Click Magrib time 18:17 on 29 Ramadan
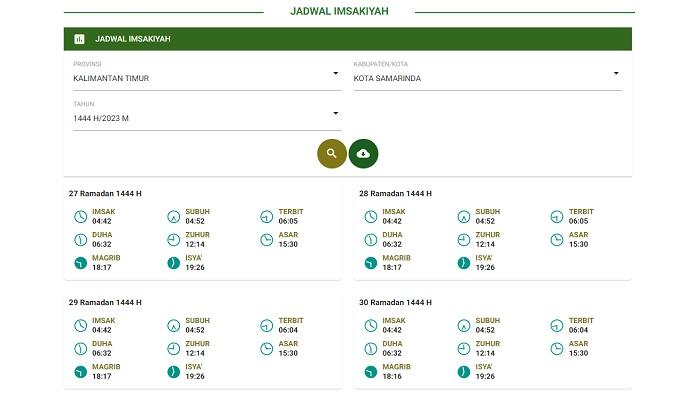The height and width of the screenshot is (393, 700). [102, 376]
